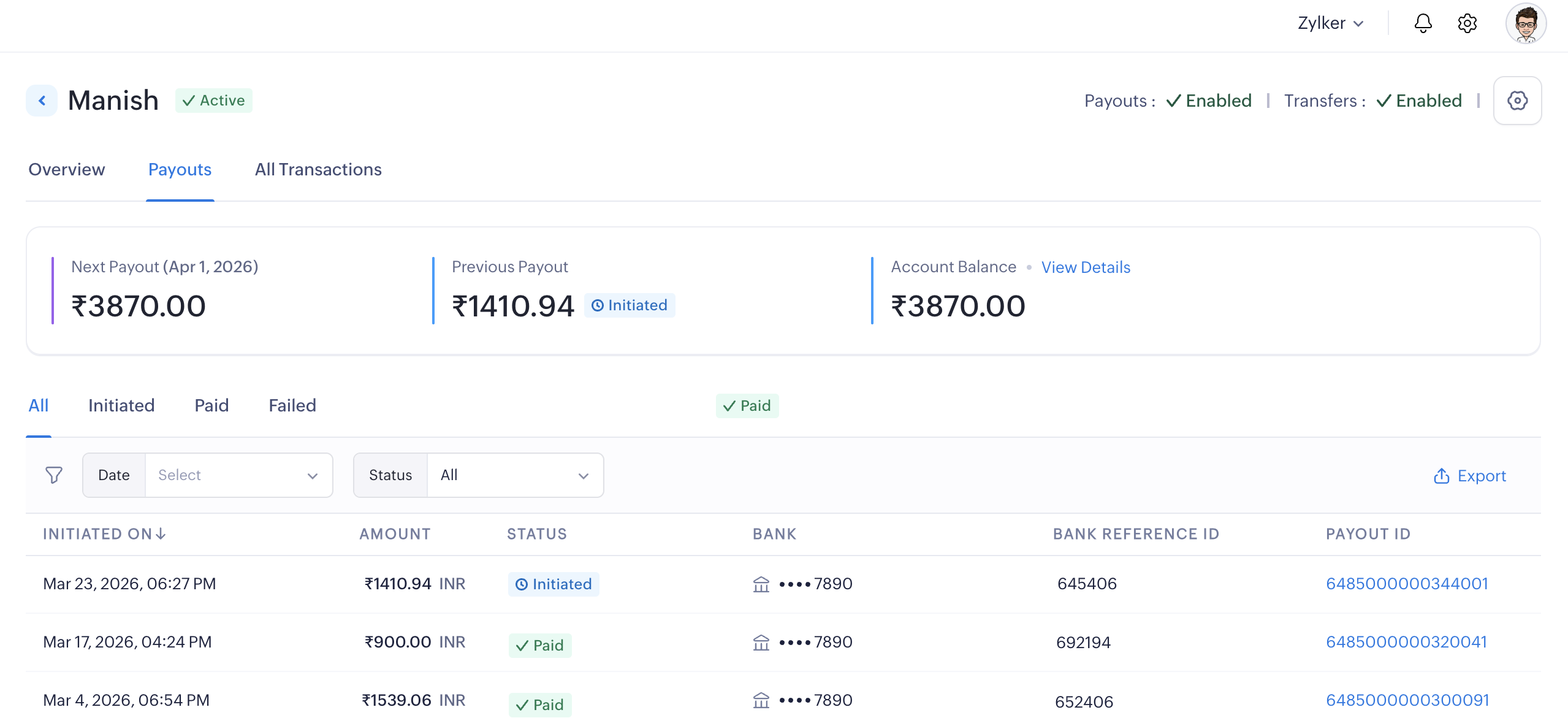The height and width of the screenshot is (726, 1568).
Task: Open the account configuration gear button
Action: coord(1517,101)
